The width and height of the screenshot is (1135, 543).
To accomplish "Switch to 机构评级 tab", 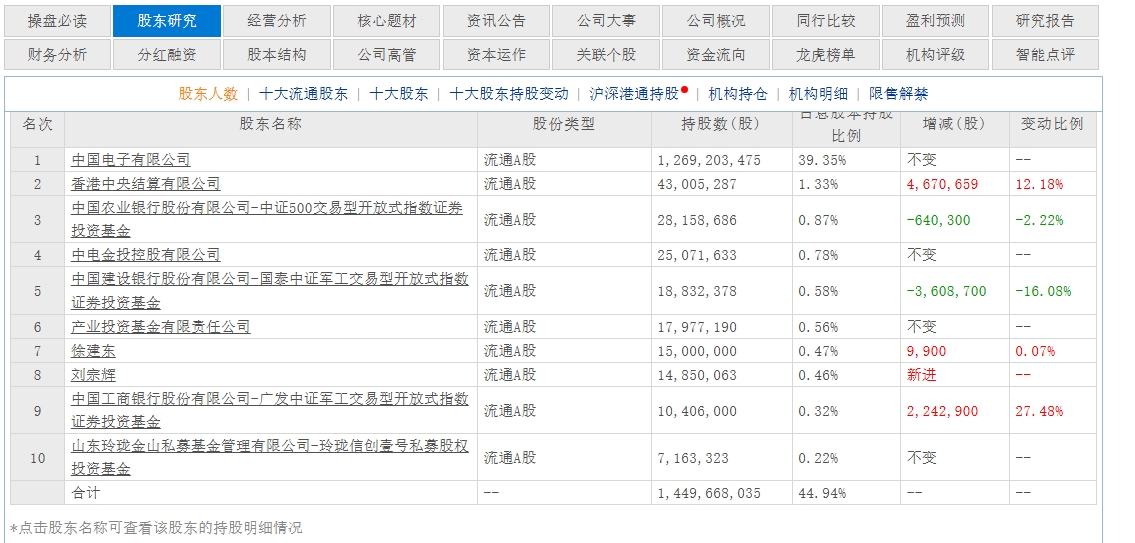I will click(x=935, y=55).
